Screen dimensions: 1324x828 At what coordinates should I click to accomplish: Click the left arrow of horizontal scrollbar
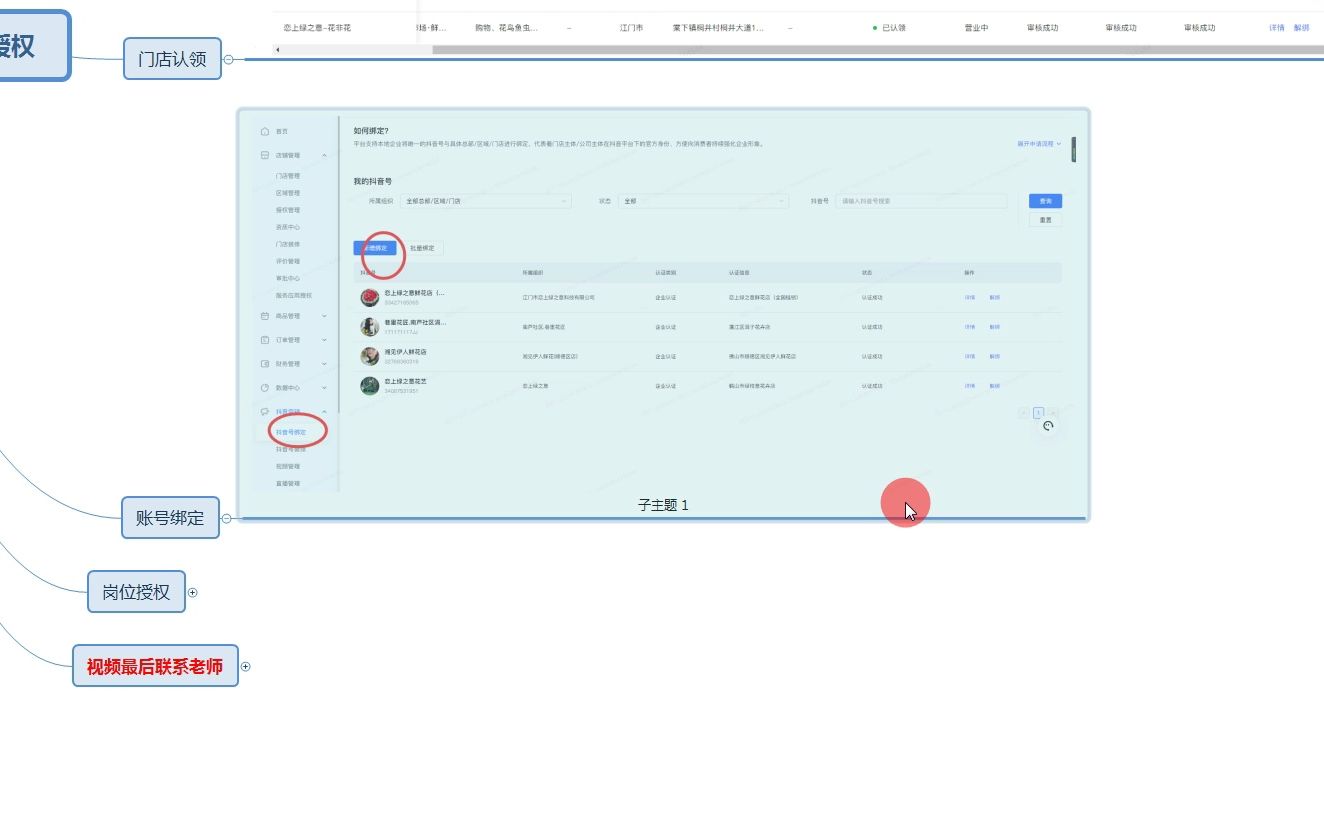(277, 49)
